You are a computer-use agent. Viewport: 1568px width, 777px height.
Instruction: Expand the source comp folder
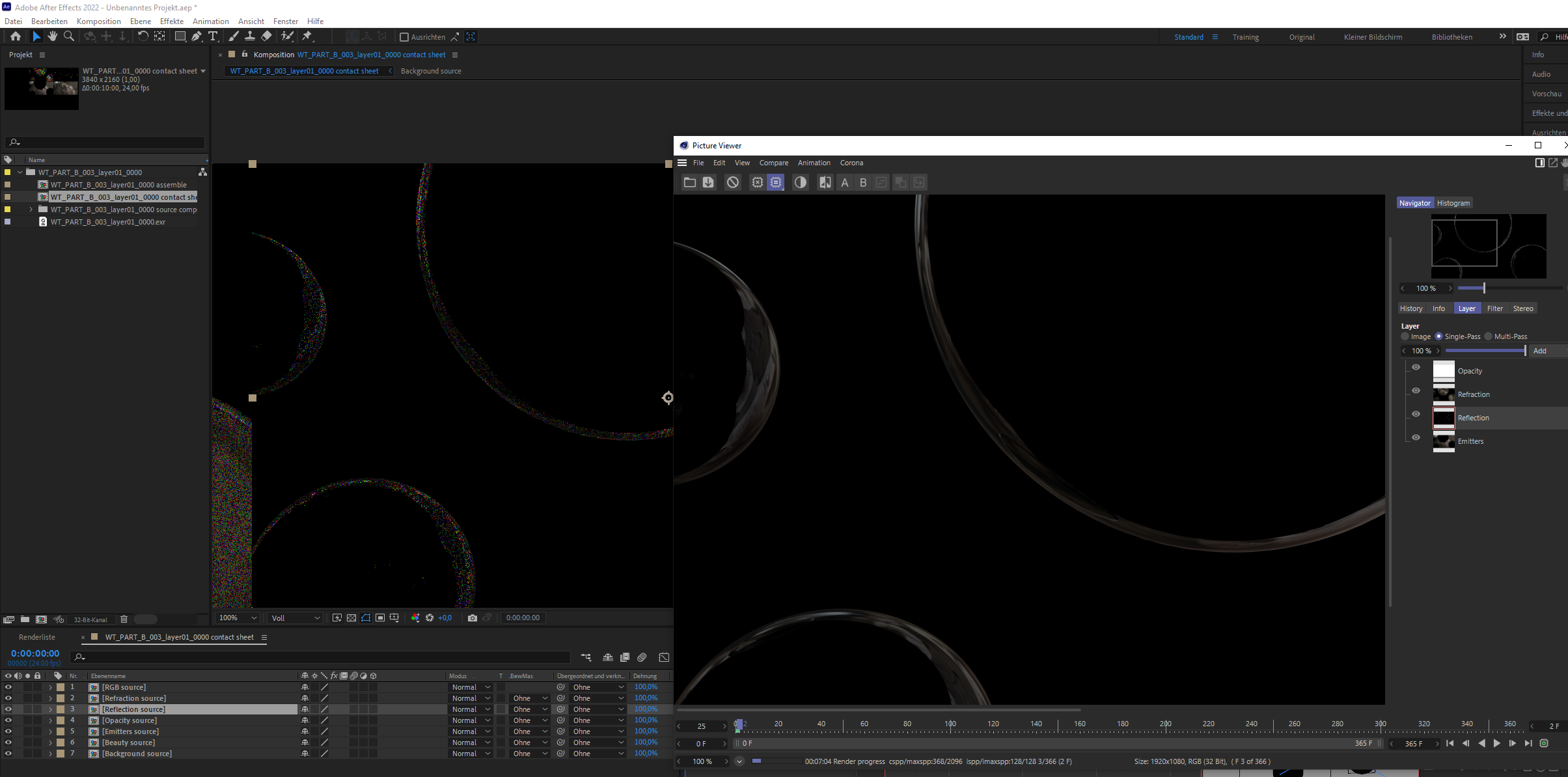click(31, 210)
